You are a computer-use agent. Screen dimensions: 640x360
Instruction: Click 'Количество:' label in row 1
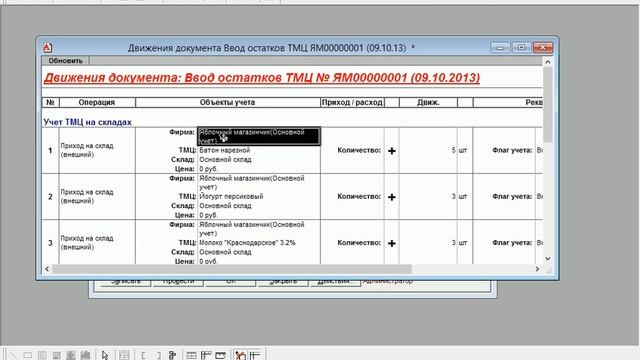tap(359, 150)
